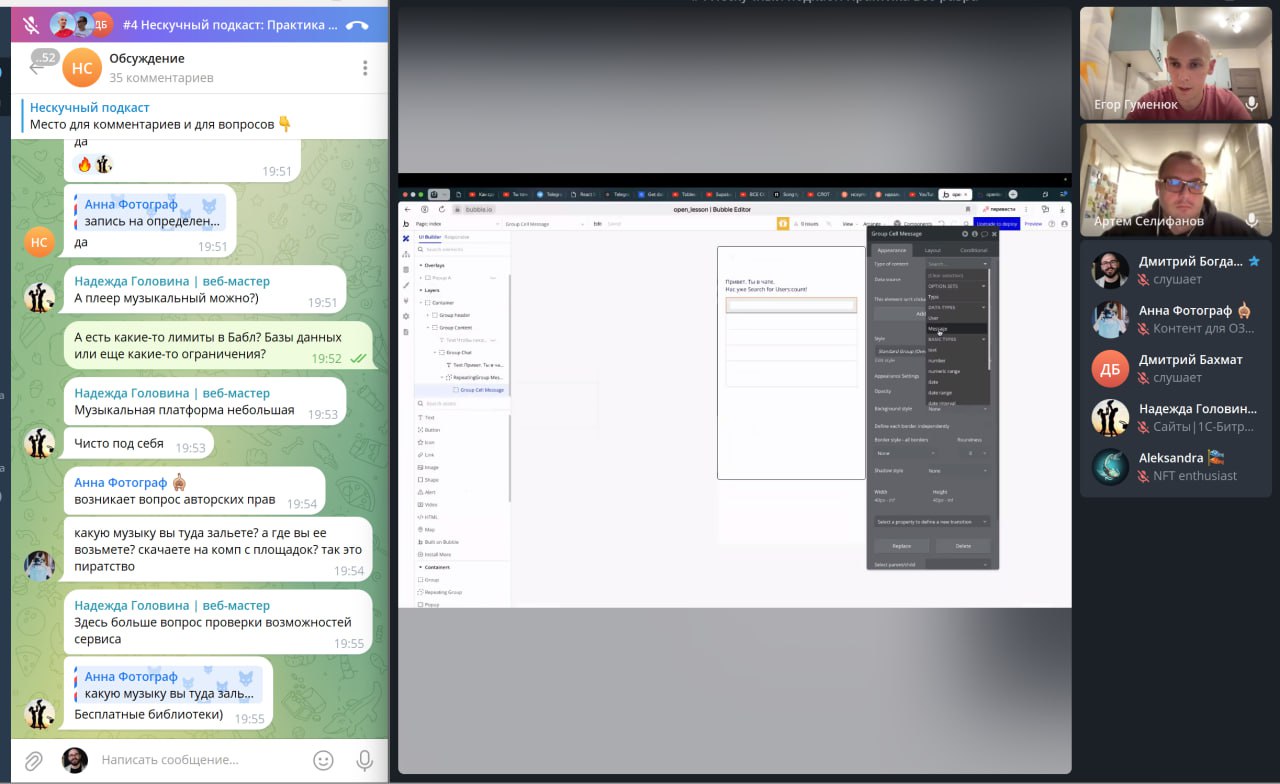Screen dimensions: 1280x784
Task: Record a voice message with microphone icon
Action: (x=364, y=760)
